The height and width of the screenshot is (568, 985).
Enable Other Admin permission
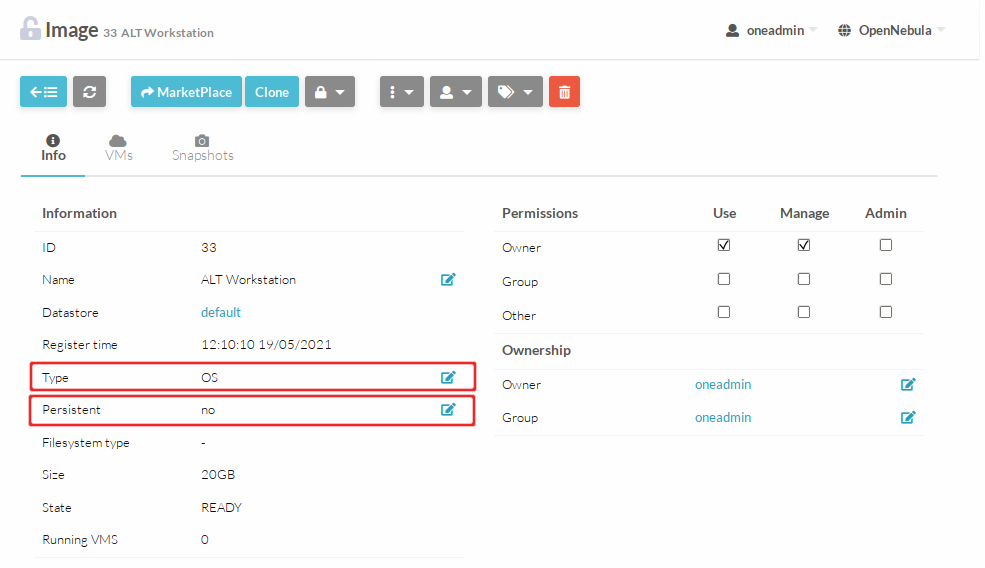click(886, 312)
